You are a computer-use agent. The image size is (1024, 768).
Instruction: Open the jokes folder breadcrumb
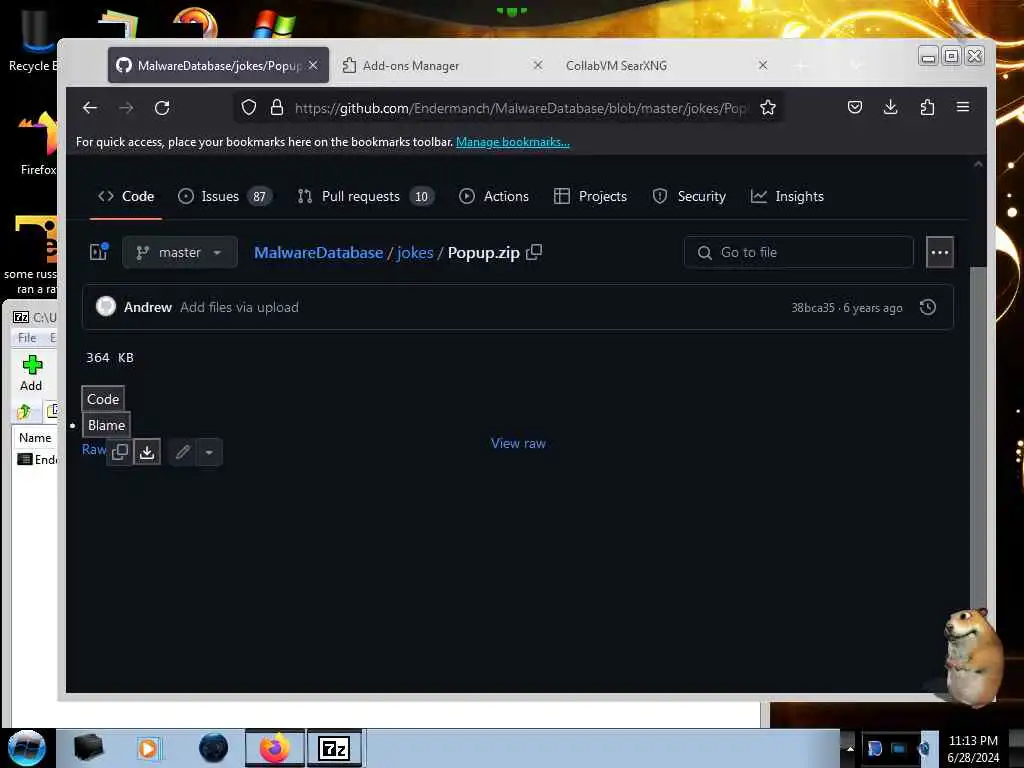tap(415, 252)
